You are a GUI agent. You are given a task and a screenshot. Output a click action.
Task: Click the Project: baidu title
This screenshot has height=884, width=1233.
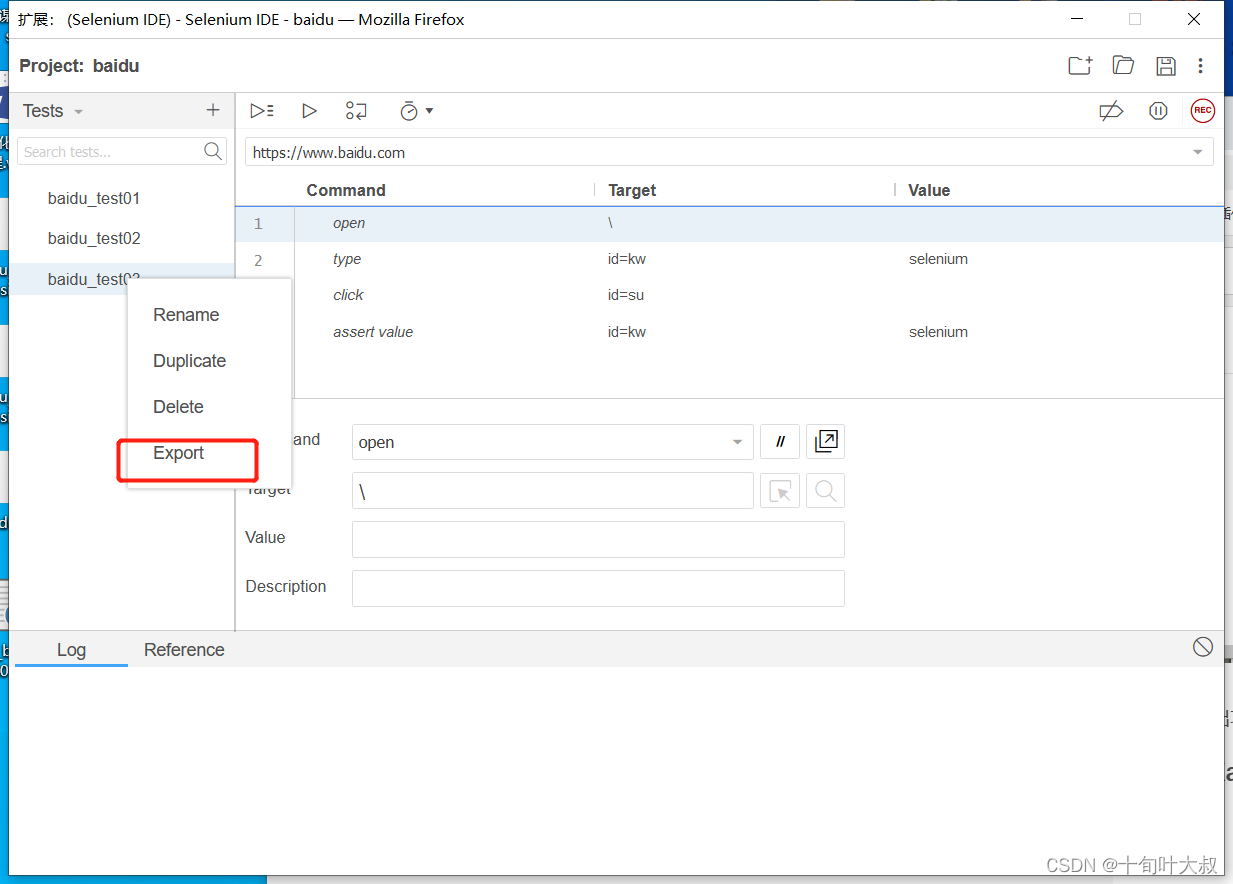pyautogui.click(x=79, y=66)
